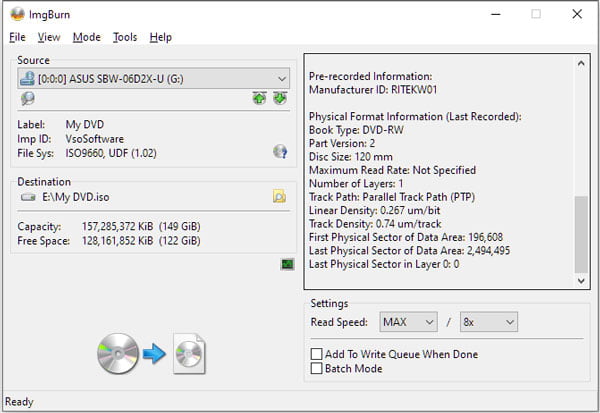This screenshot has height=413, width=600.
Task: Click the 'ISO9660, UDF (1.02)' file system text
Action: point(111,153)
